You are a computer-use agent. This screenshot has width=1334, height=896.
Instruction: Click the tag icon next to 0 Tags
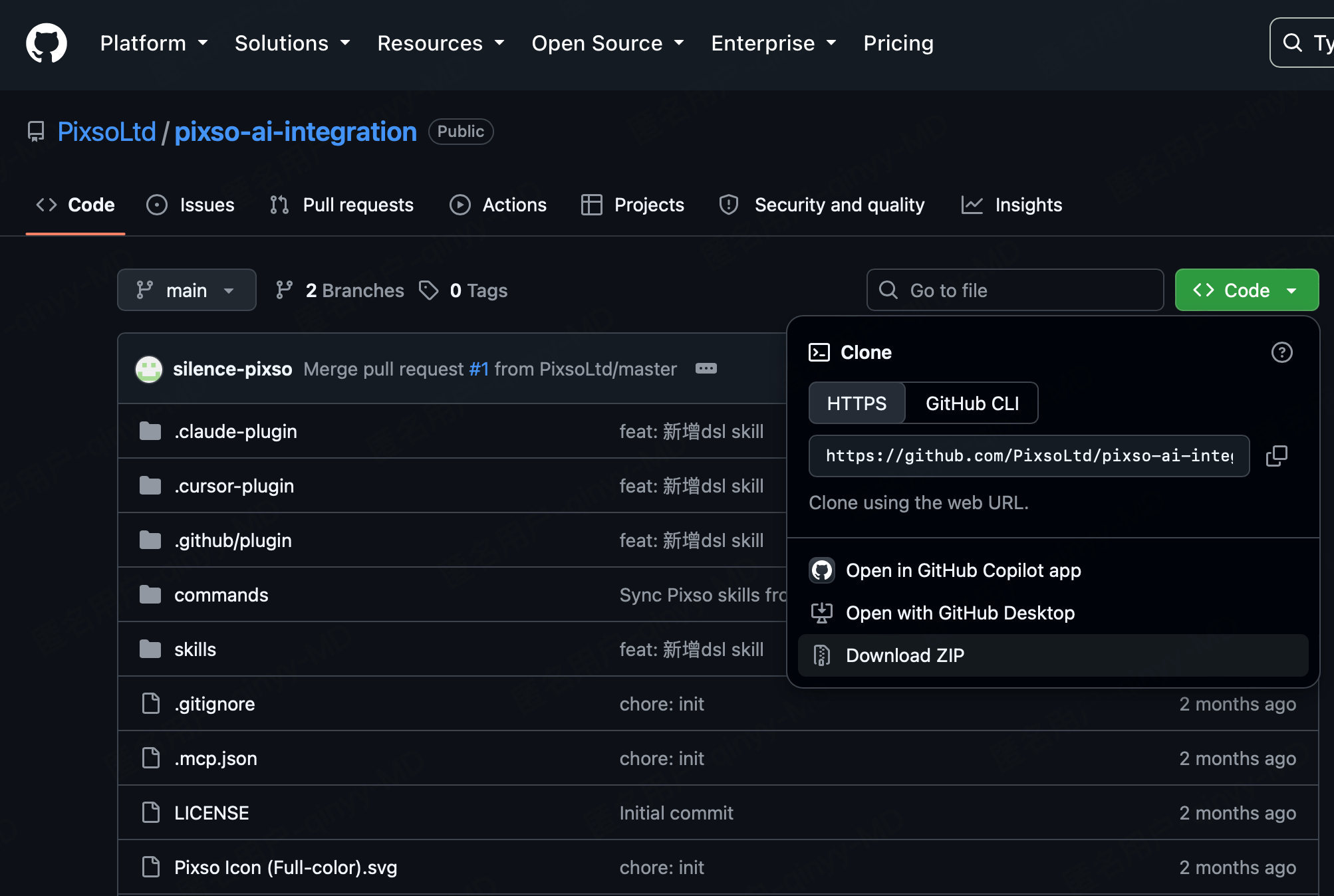tap(429, 290)
